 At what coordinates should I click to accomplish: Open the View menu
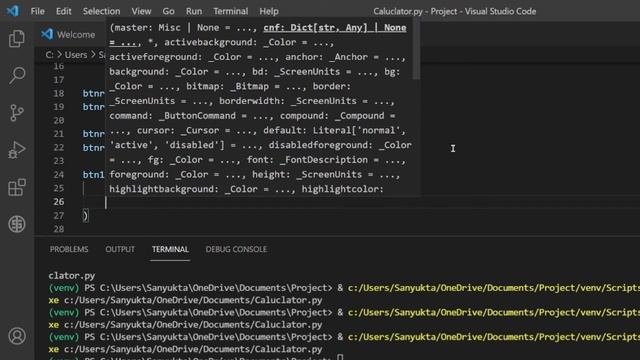click(x=141, y=11)
